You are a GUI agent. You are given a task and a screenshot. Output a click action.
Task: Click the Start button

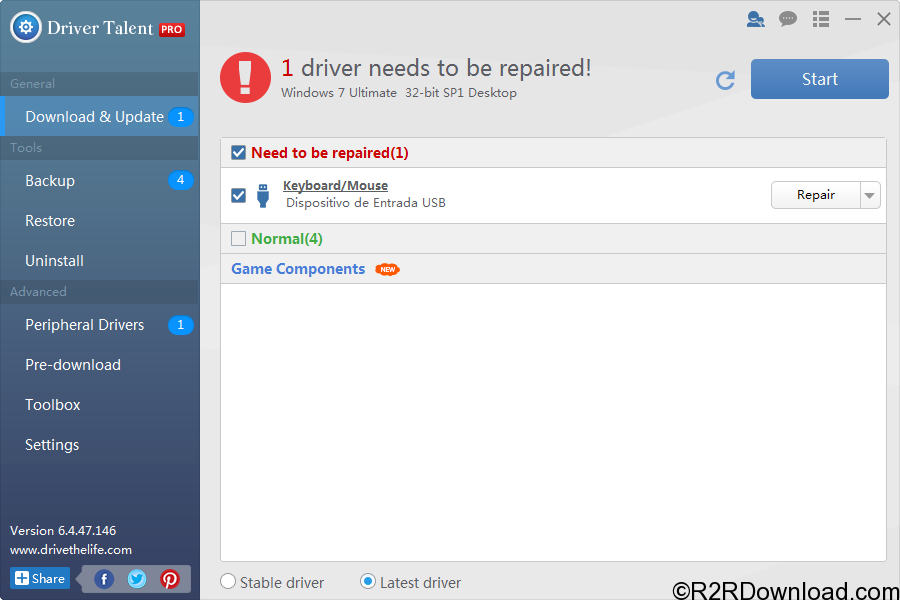(x=820, y=79)
